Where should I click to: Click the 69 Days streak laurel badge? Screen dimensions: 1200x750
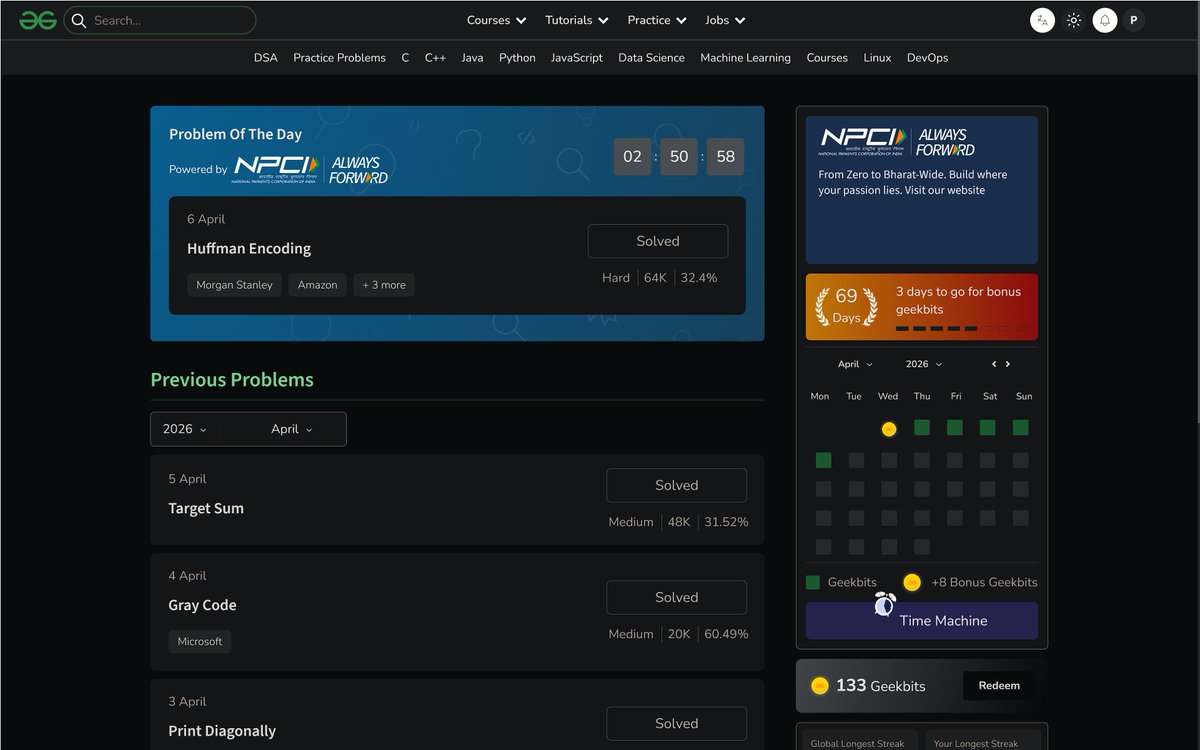[x=846, y=306]
